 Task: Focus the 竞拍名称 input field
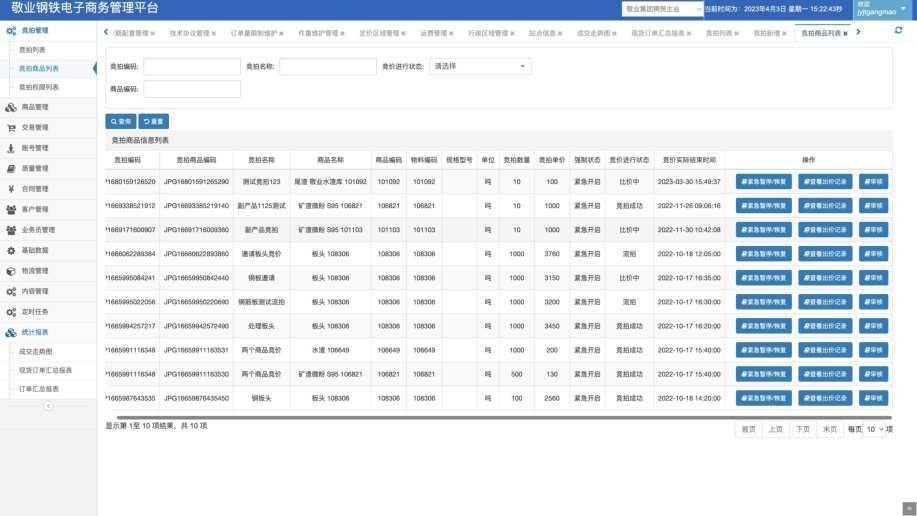[328, 66]
